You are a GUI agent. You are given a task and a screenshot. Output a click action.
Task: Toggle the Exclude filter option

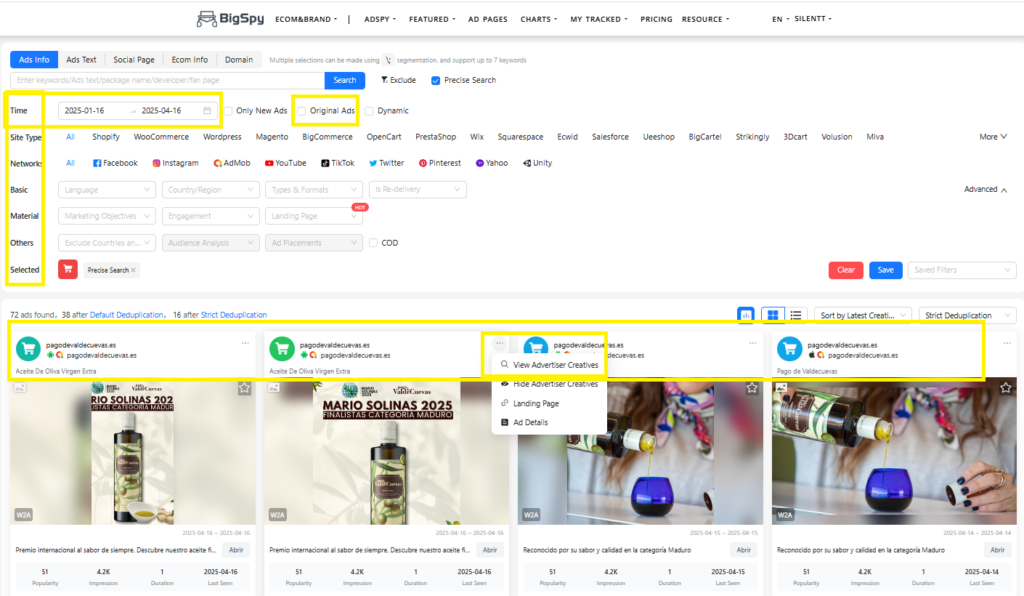pos(398,80)
